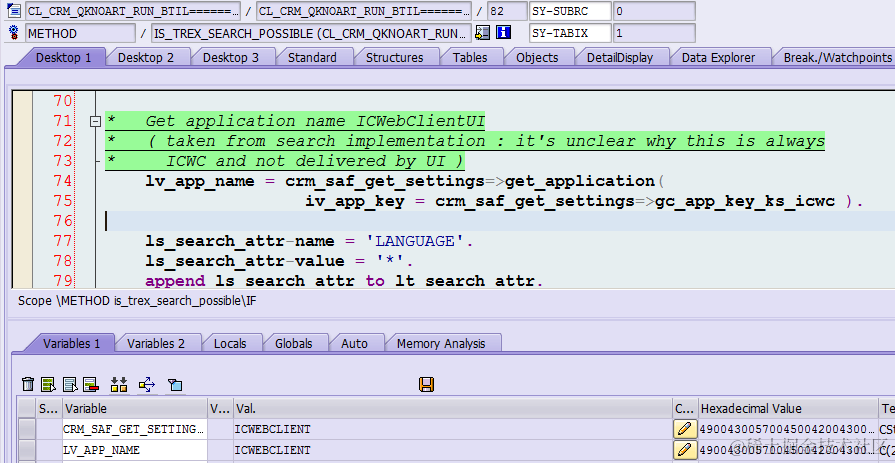Screen dimensions: 895x463
Task: Select the Variables 2 tab
Action: 156,343
